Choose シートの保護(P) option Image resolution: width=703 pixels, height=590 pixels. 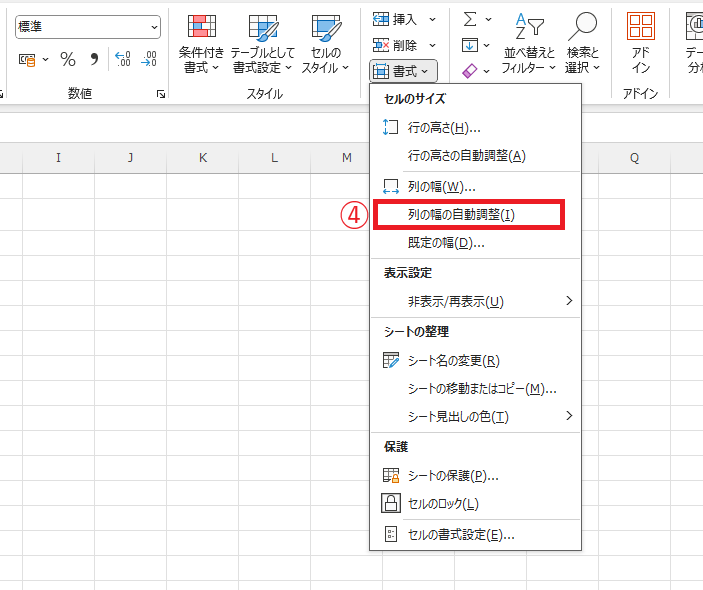point(475,475)
